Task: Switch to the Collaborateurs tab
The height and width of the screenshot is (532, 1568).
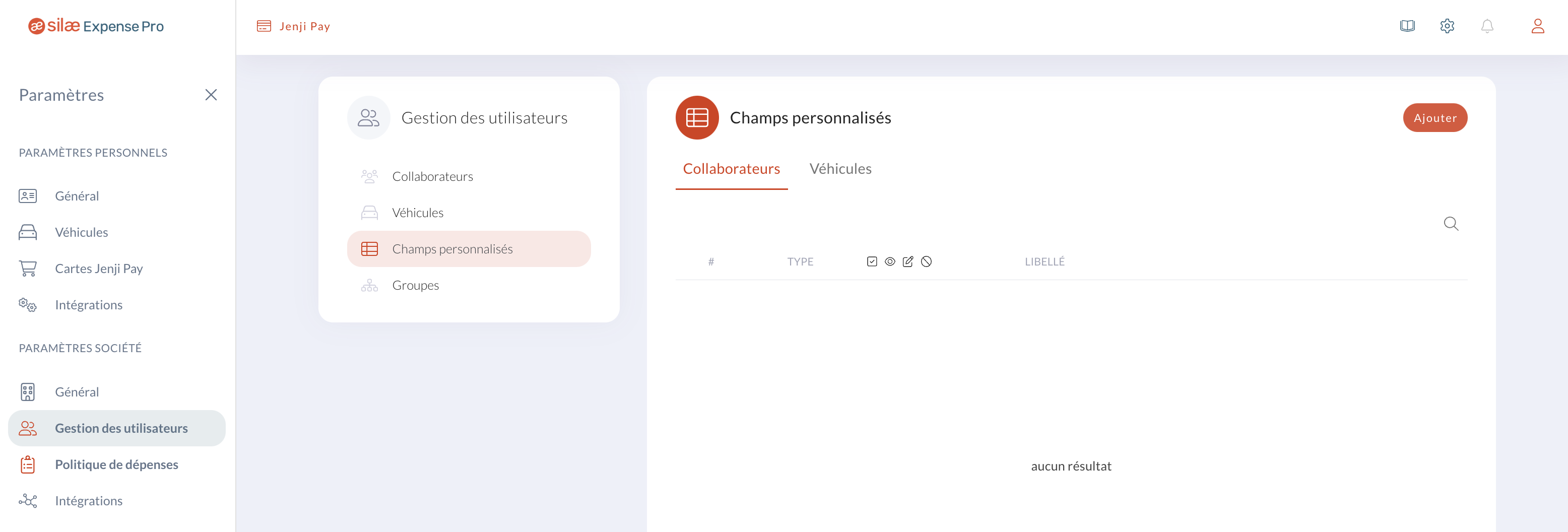Action: coord(731,169)
